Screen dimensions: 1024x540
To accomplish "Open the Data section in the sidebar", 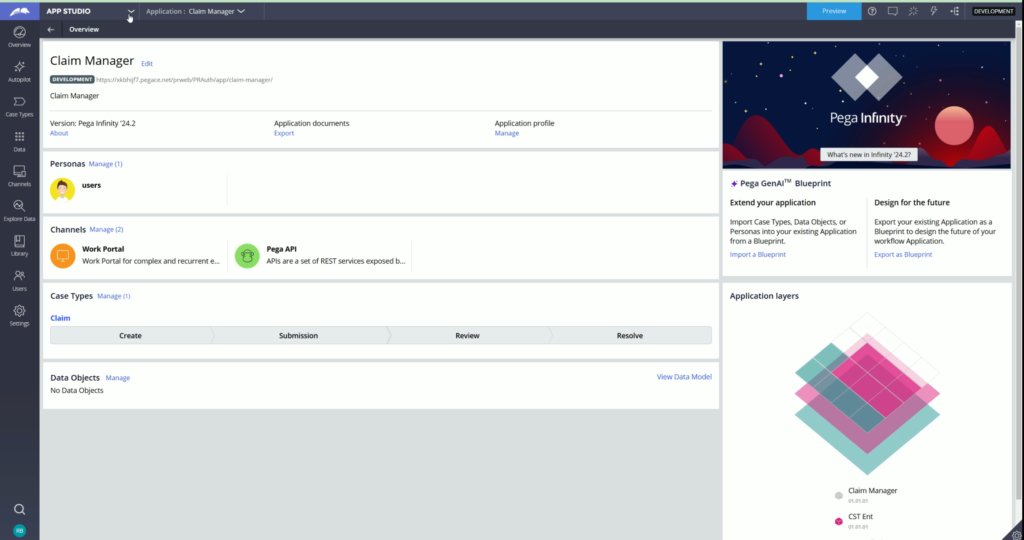I will 20,141.
